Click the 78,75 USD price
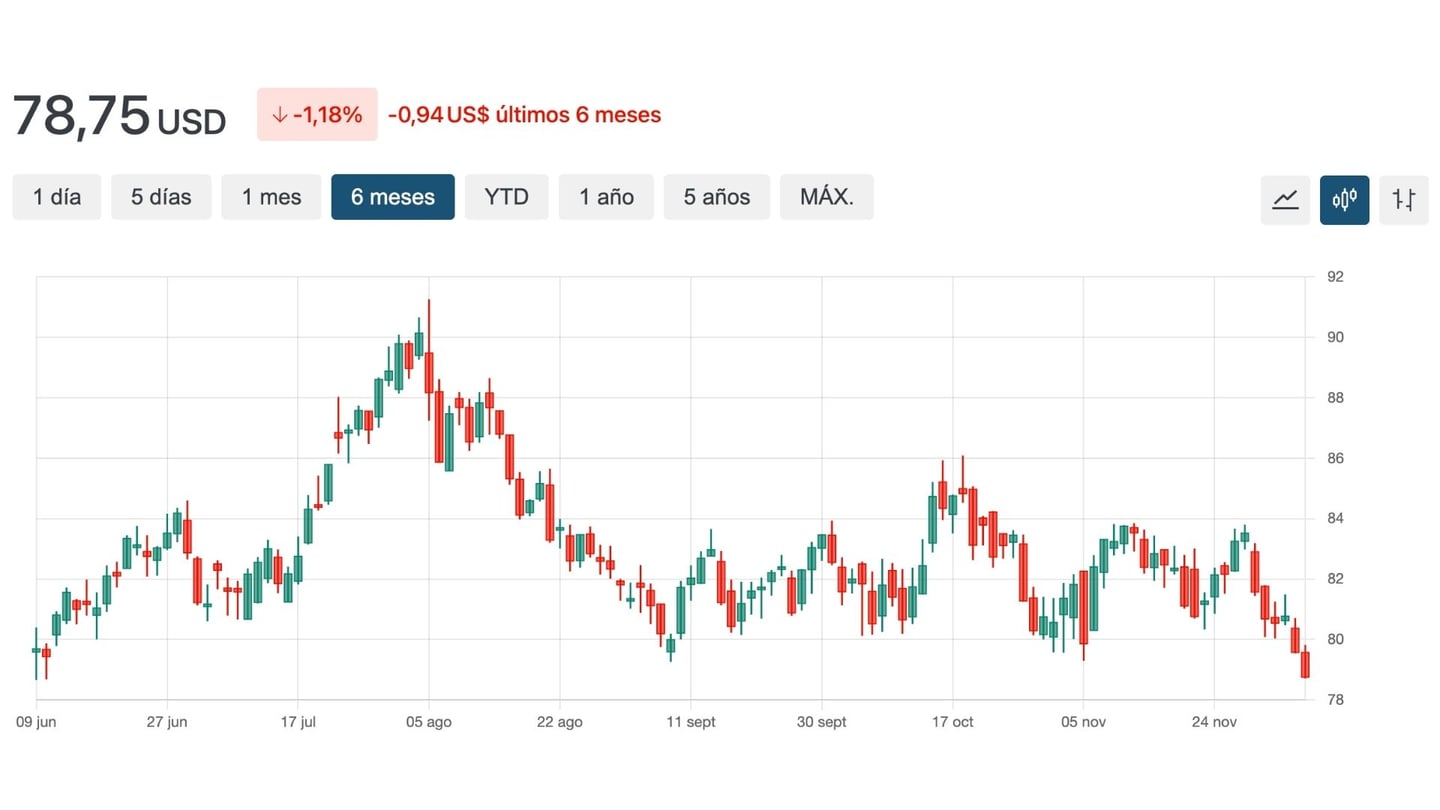1440x810 pixels. click(119, 116)
